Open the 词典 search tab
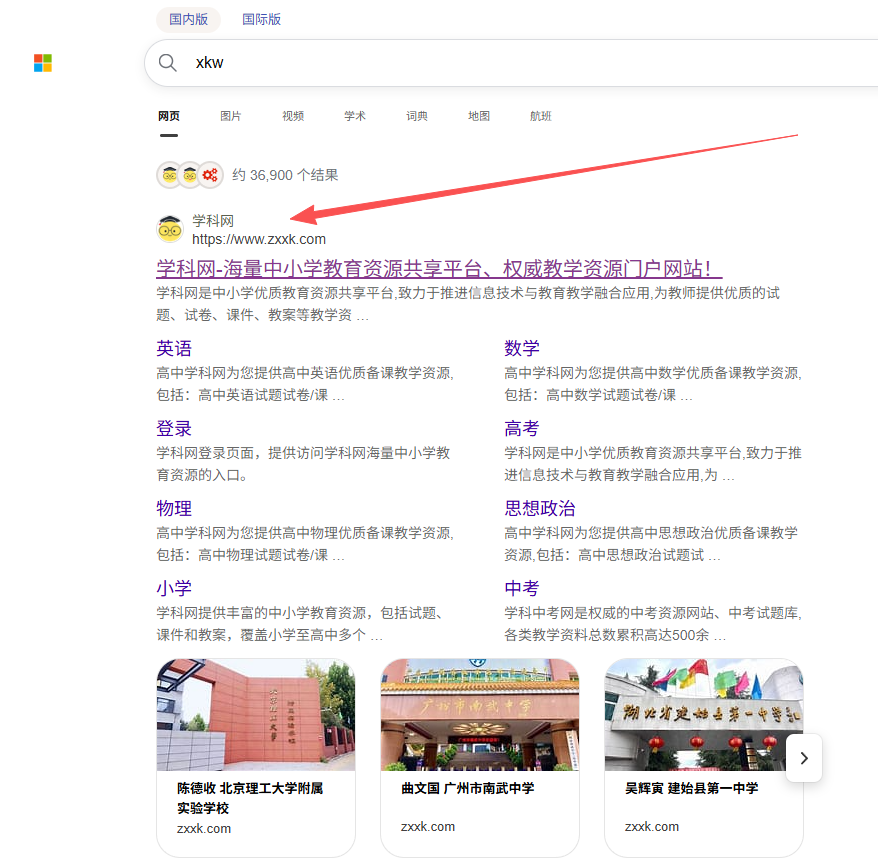The height and width of the screenshot is (860, 878). 417,116
